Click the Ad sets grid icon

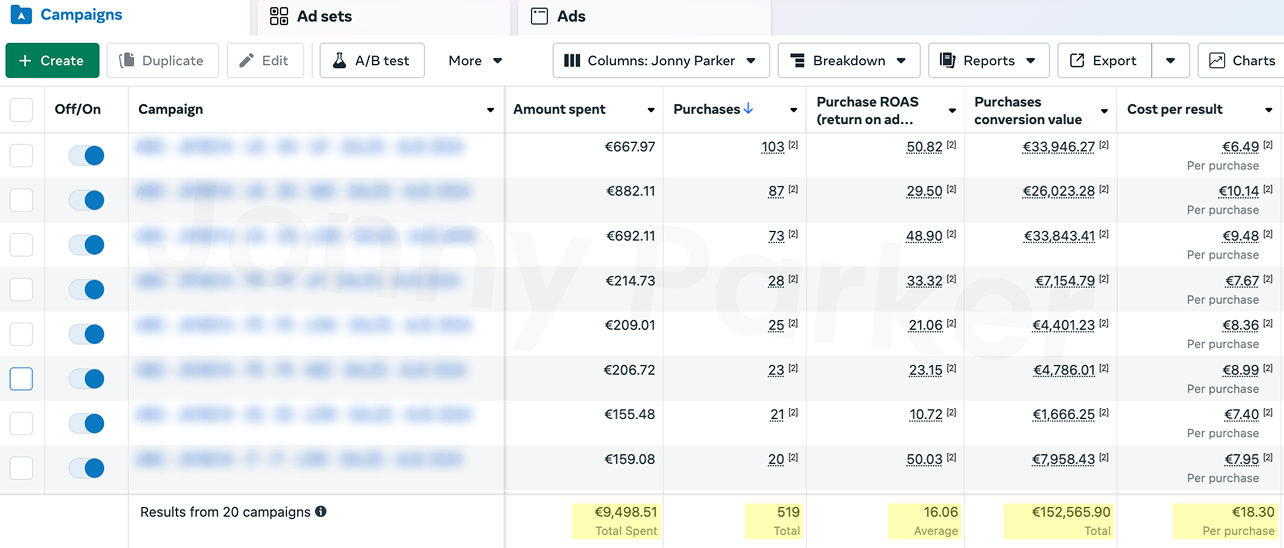tap(279, 16)
